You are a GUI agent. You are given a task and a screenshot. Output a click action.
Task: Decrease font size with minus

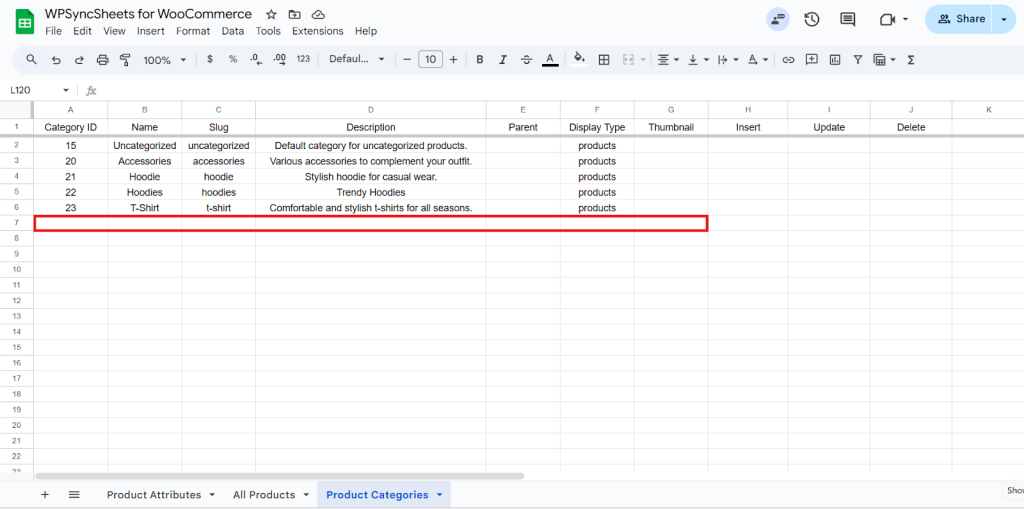pos(407,59)
